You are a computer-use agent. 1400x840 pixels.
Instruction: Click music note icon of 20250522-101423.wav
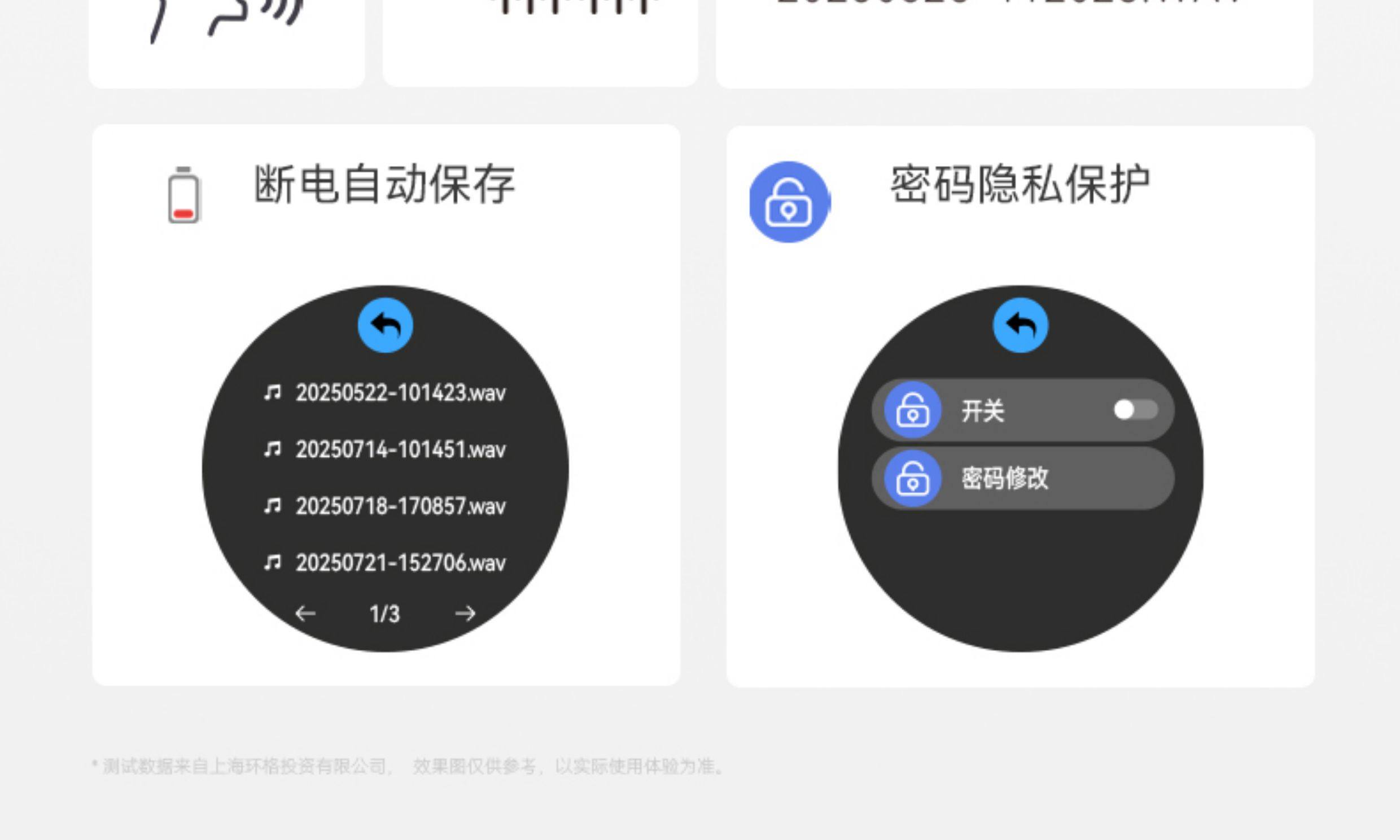[272, 392]
